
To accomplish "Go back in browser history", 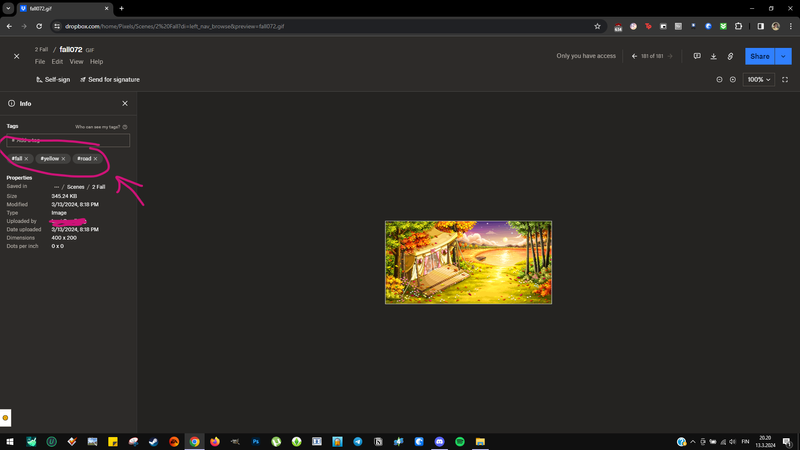I will [9, 26].
